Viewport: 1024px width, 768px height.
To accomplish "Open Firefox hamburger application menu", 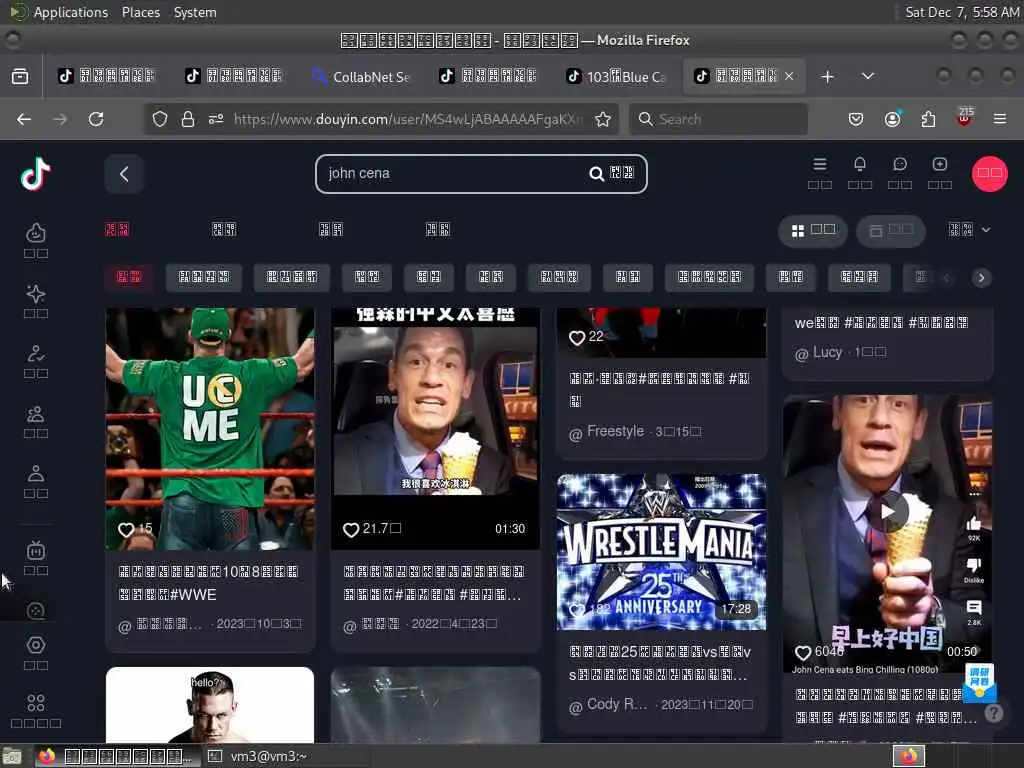I will click(1000, 119).
